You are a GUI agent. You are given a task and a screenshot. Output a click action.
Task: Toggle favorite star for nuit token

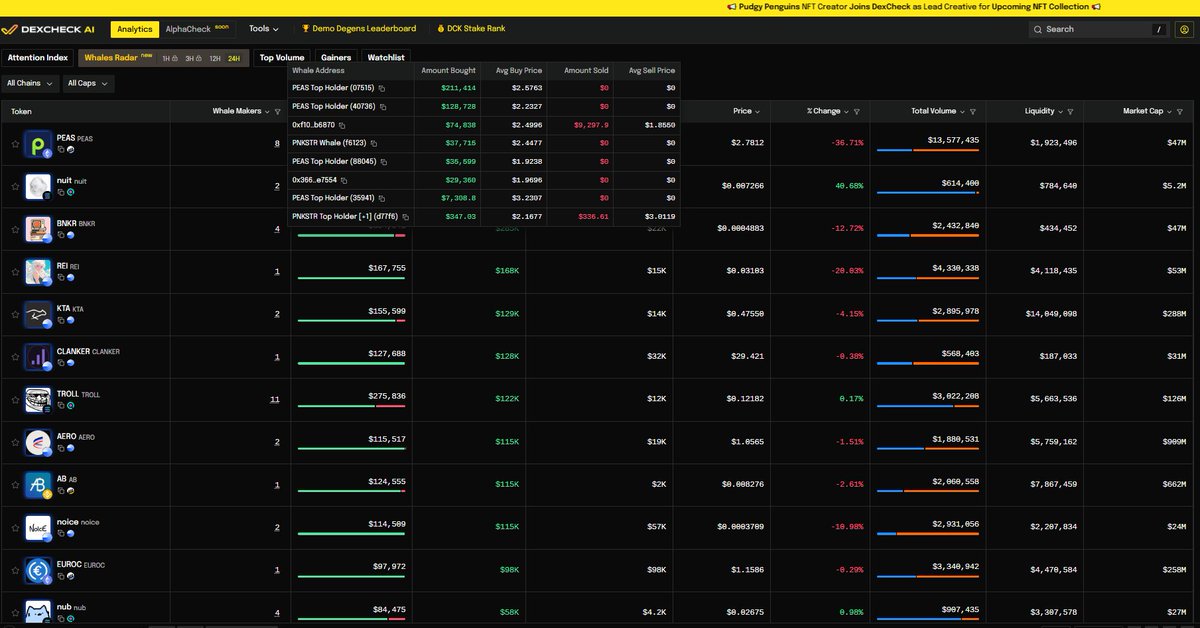[15, 186]
